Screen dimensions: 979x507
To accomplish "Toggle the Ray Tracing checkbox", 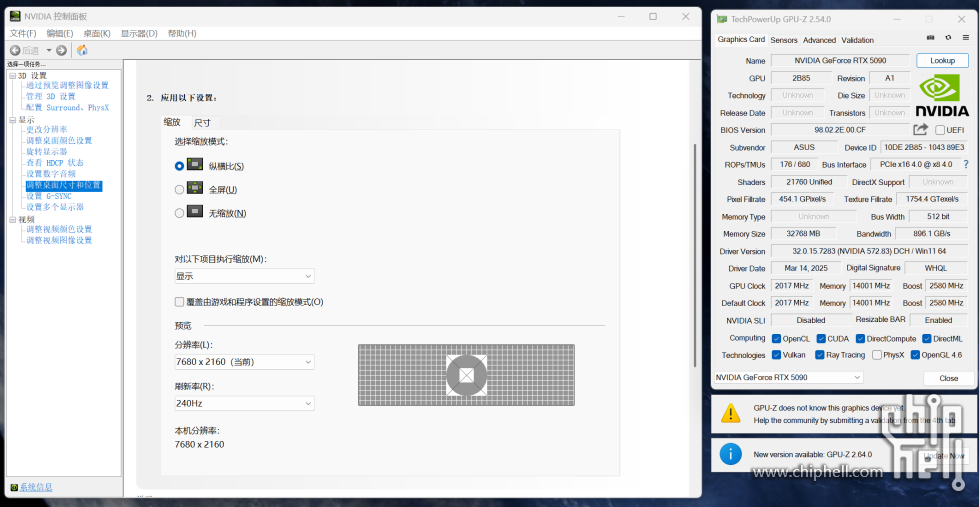I will click(819, 355).
